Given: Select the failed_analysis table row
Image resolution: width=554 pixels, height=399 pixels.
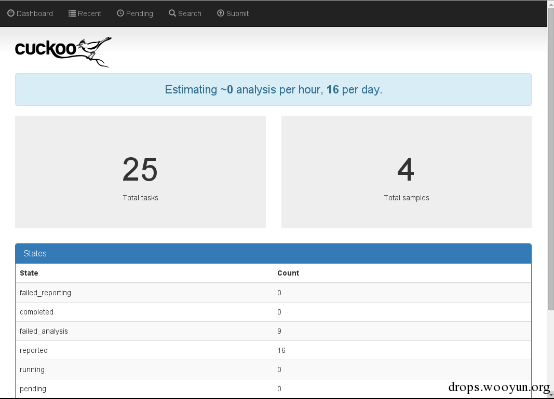Looking at the screenshot, I should tap(273, 331).
